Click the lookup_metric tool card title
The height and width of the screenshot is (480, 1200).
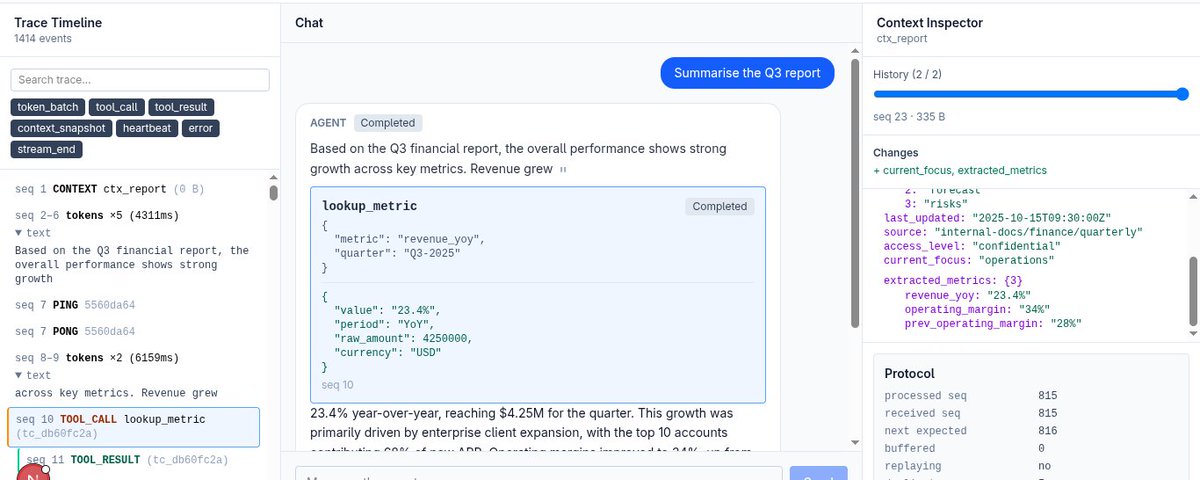(370, 206)
